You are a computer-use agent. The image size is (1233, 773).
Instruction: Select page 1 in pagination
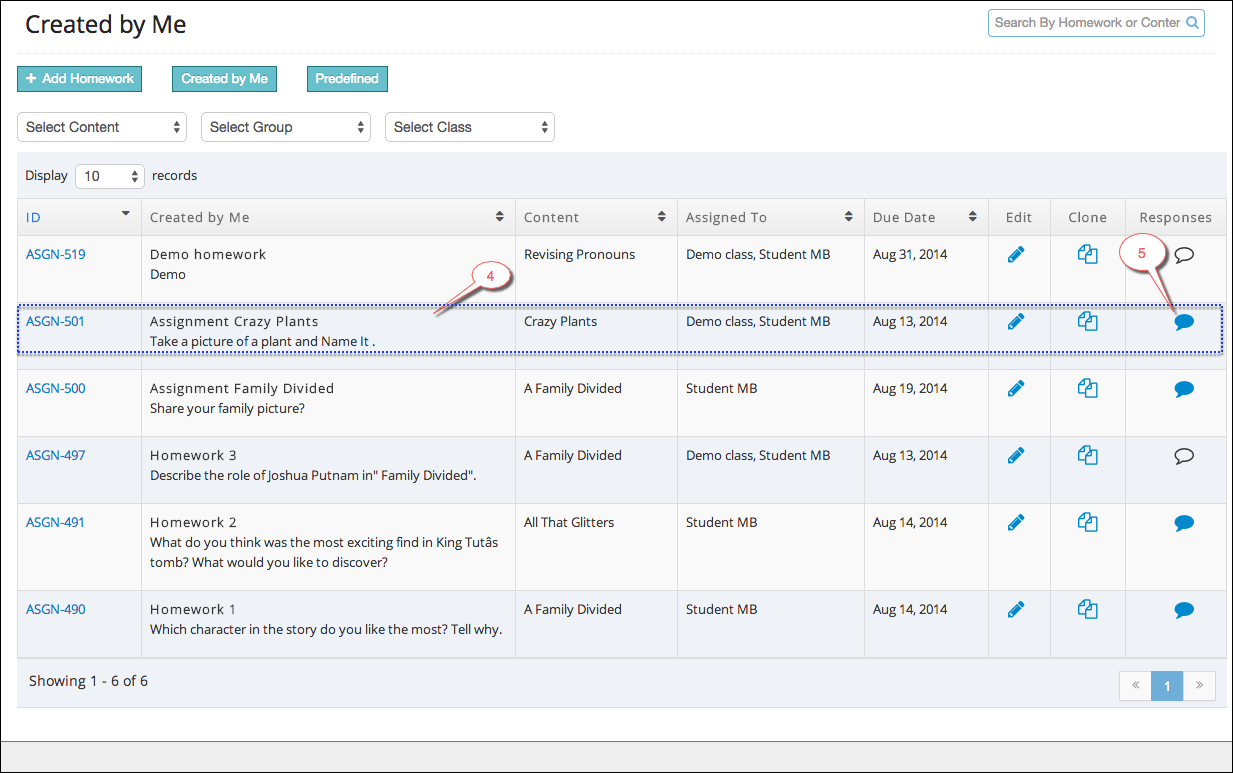1167,686
